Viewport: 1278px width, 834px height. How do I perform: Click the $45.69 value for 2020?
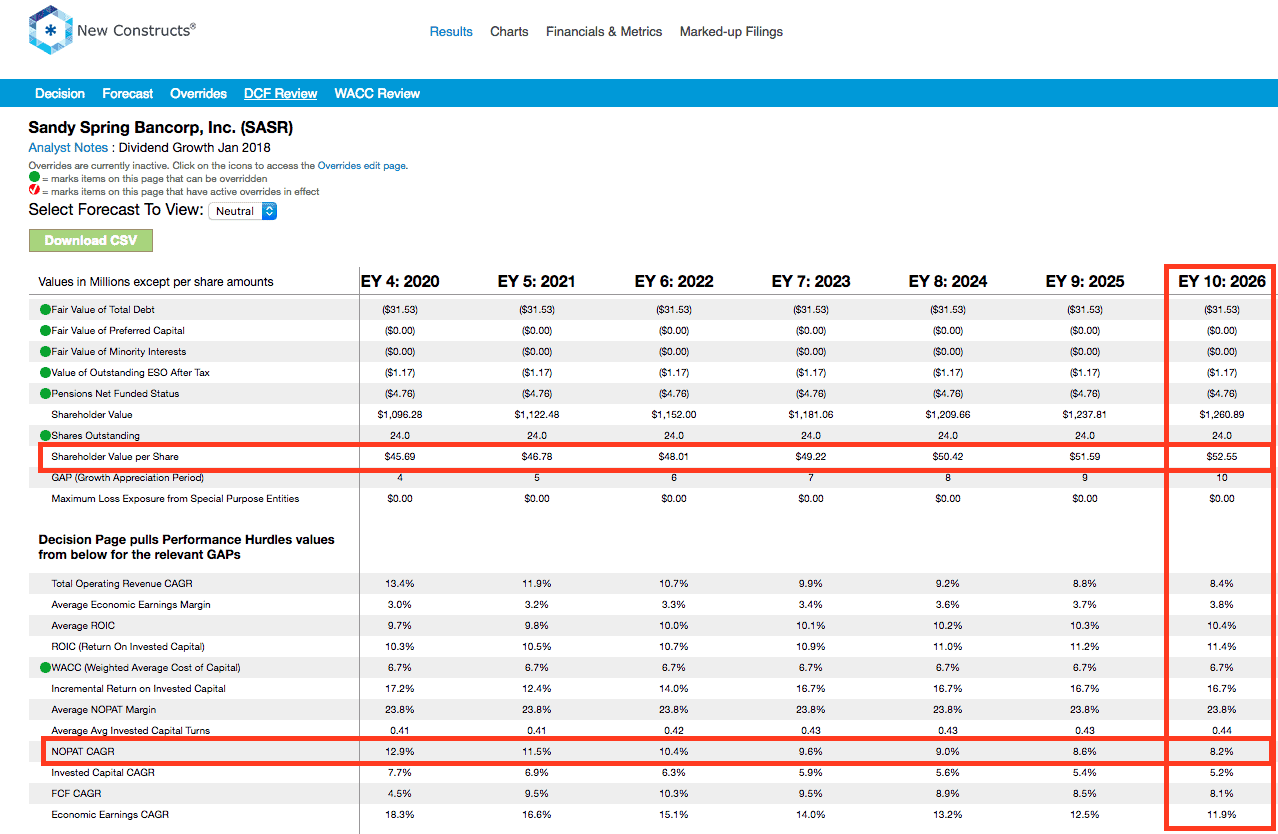point(400,457)
